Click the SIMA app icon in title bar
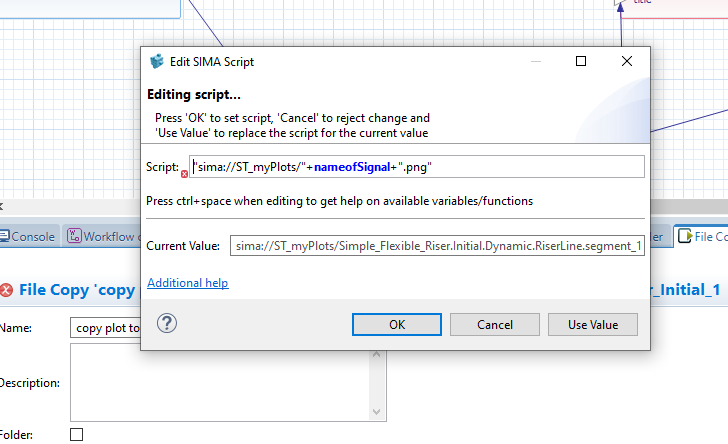The height and width of the screenshot is (444, 728). 157,61
